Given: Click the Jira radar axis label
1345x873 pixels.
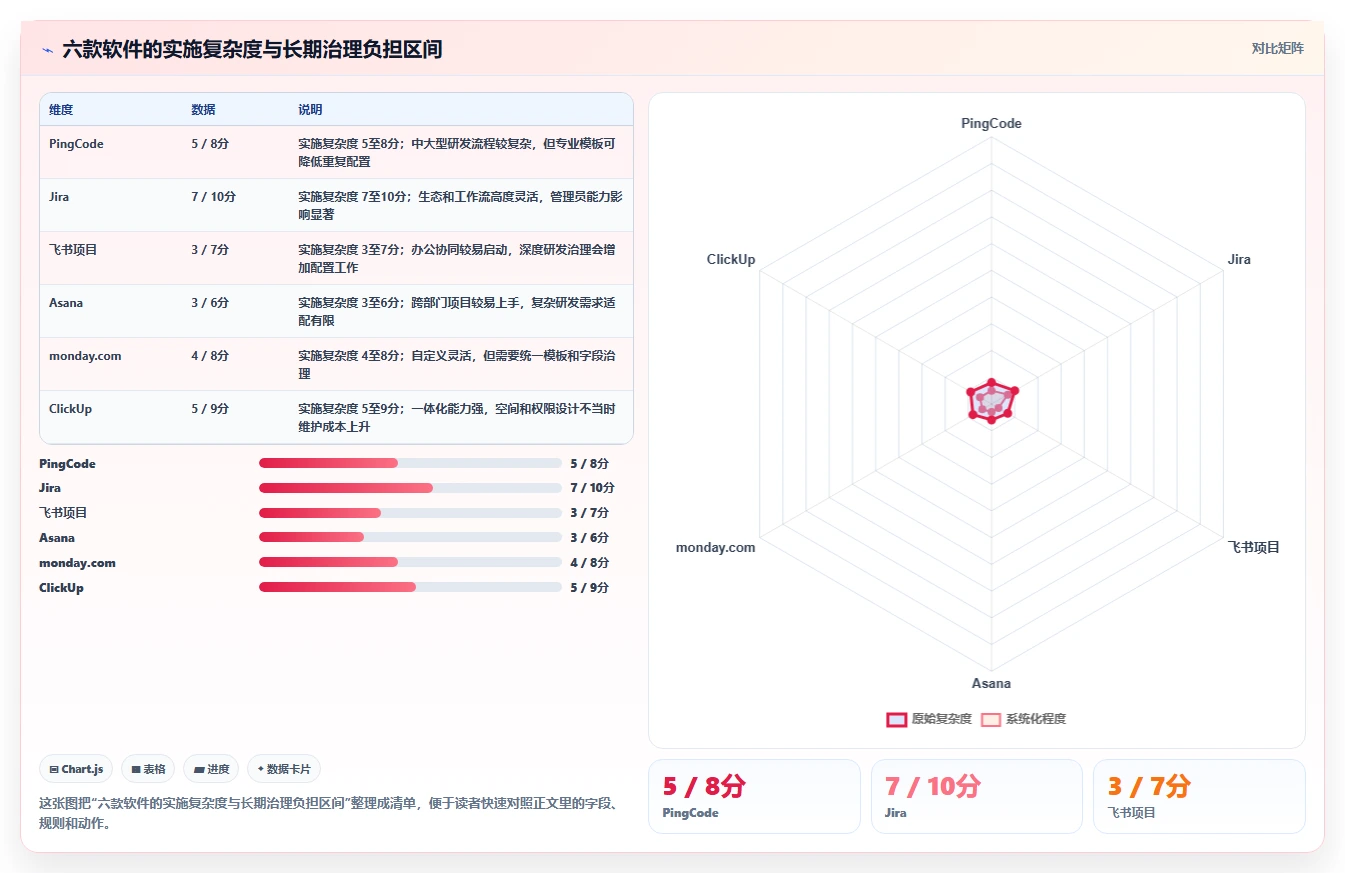Looking at the screenshot, I should (1239, 259).
